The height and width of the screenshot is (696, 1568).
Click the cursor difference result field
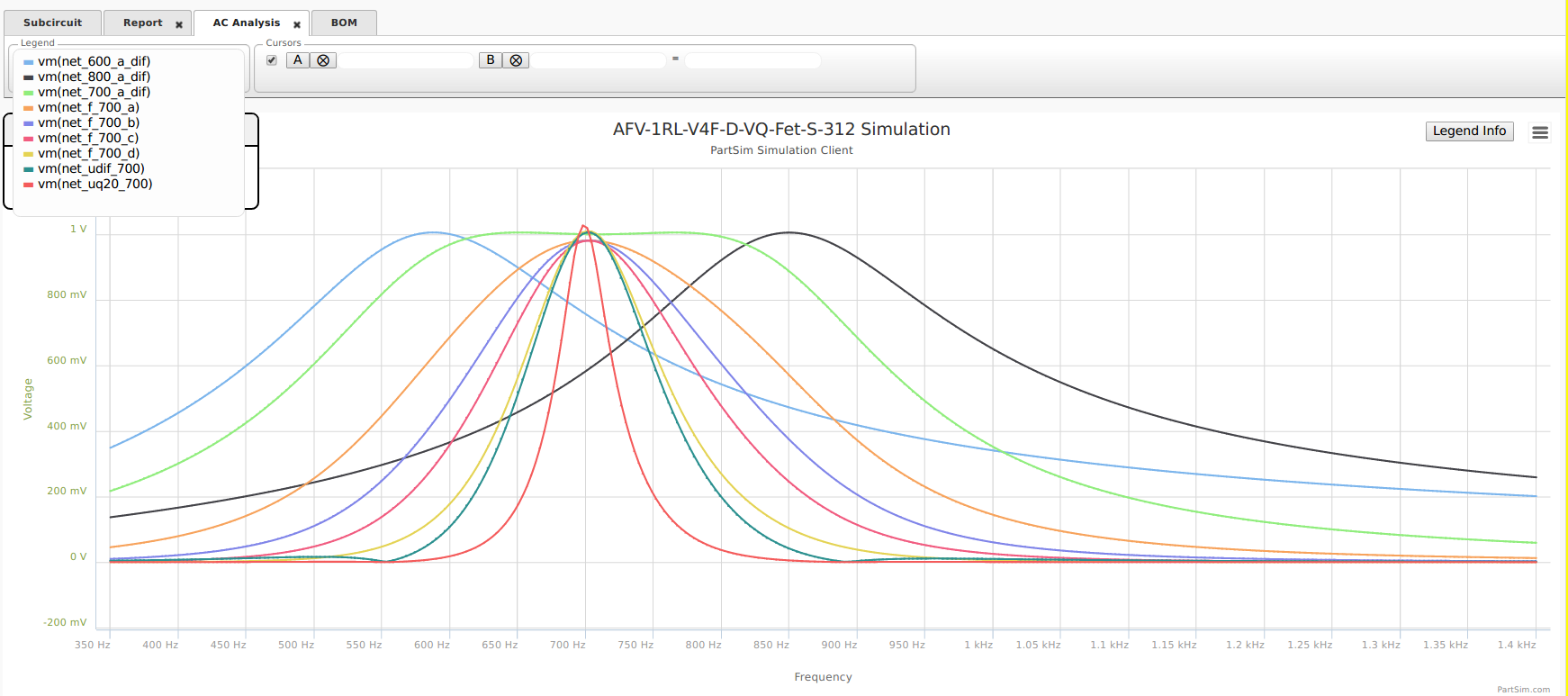(x=752, y=60)
